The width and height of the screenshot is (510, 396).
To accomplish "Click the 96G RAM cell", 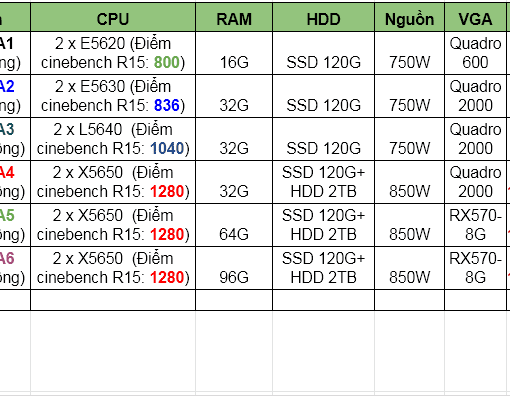I will coord(234,268).
